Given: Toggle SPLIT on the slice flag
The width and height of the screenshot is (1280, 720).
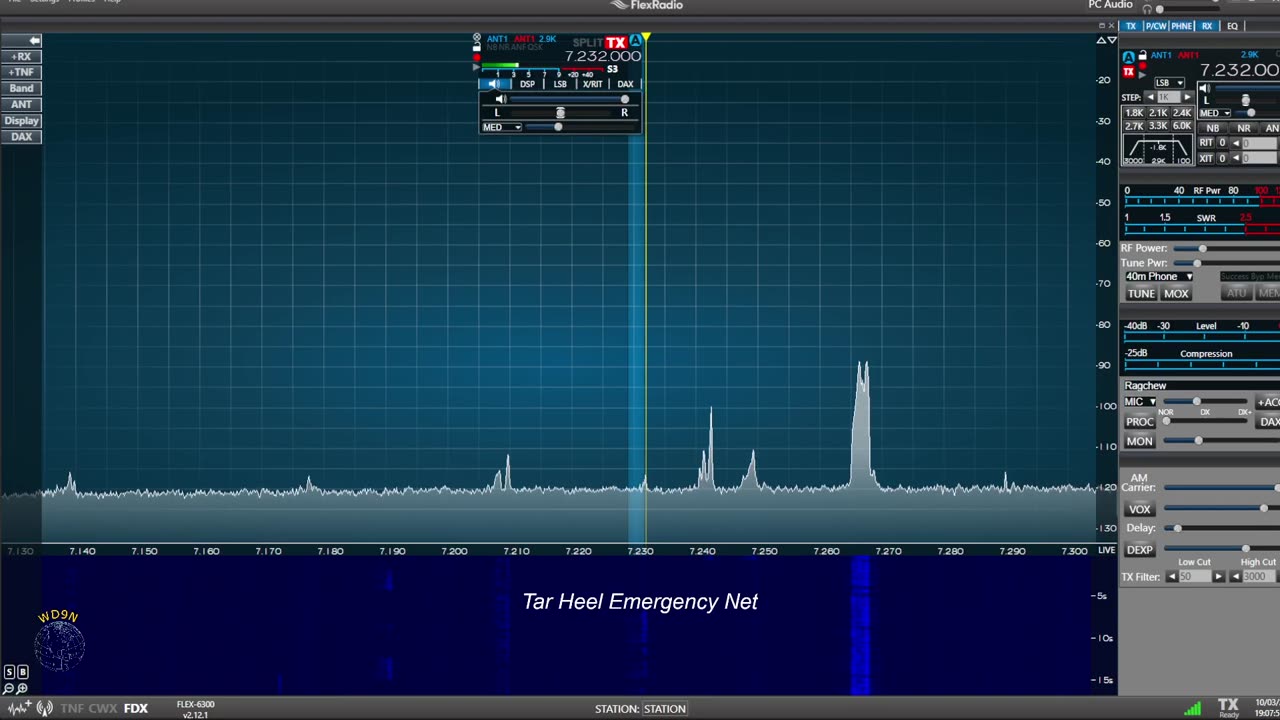Looking at the screenshot, I should pyautogui.click(x=588, y=43).
